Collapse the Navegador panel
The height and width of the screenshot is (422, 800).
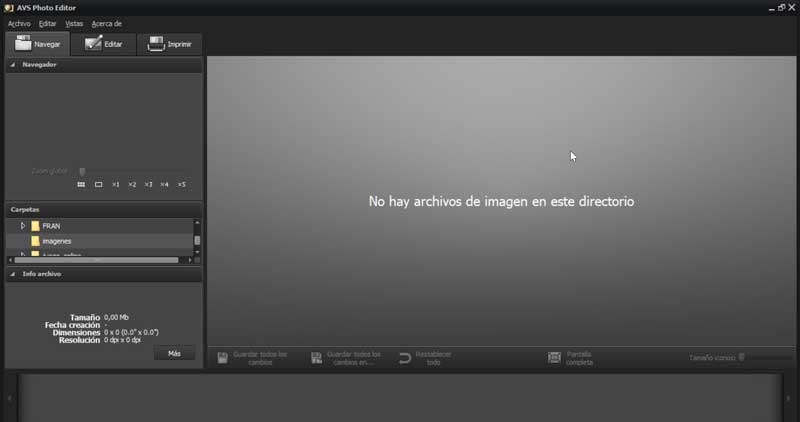[13, 65]
